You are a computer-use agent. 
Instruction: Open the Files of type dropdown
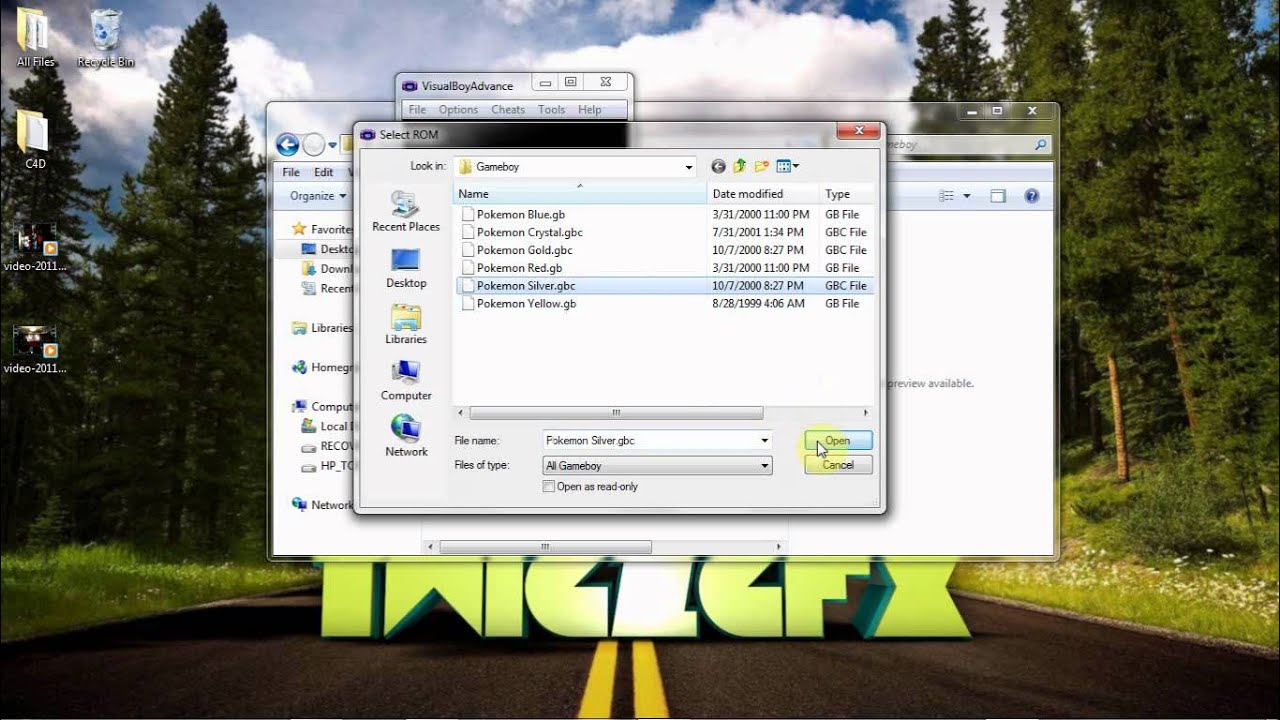click(657, 466)
